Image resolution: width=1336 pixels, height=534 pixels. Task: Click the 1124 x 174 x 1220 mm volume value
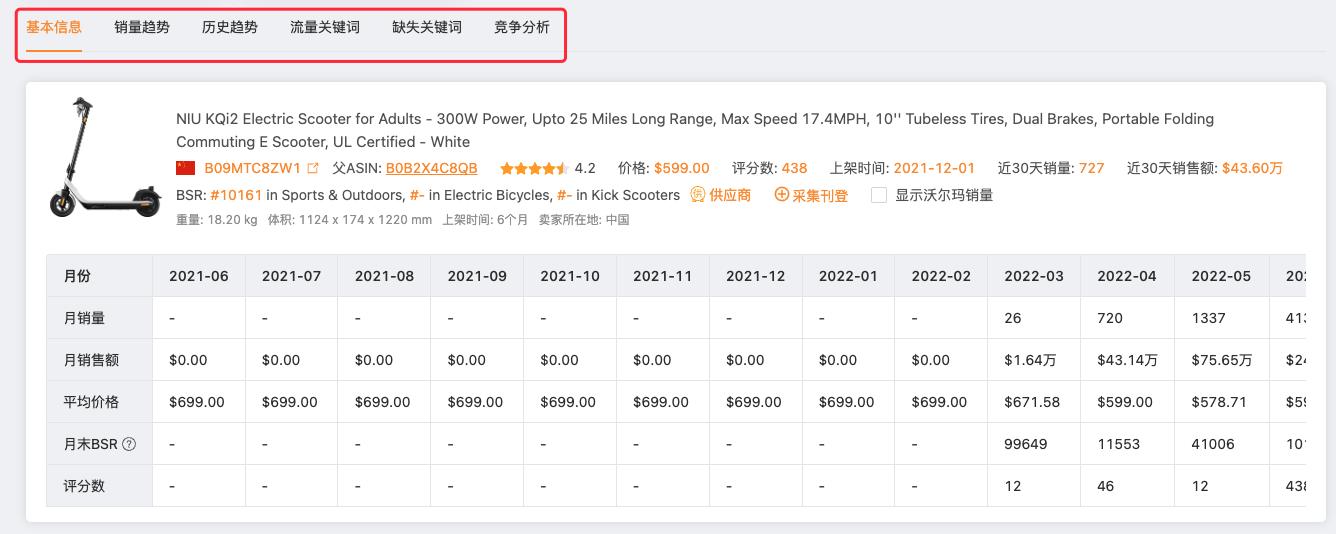pyautogui.click(x=364, y=220)
